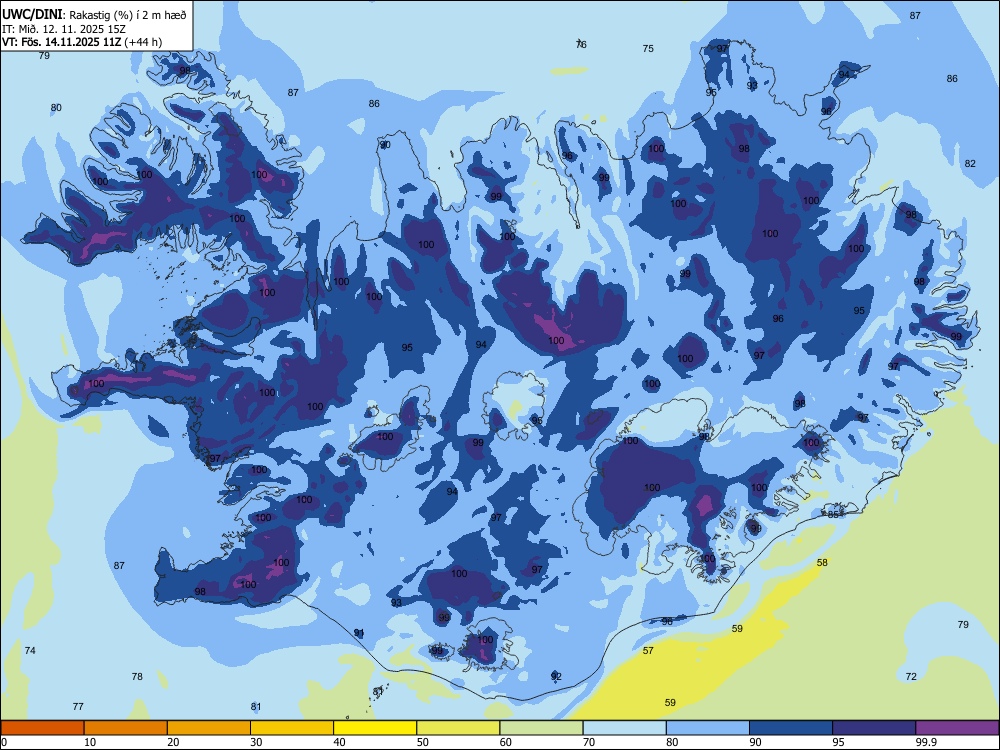
Task: Click the 'VT: Fös. 14.11.2025 11Z (+44 h)' line
Action: 82,42
